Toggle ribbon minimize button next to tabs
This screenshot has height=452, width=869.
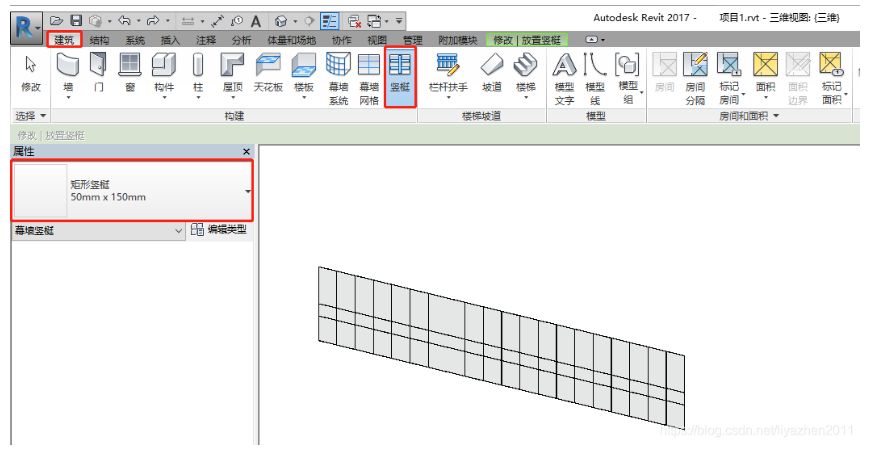pos(591,40)
